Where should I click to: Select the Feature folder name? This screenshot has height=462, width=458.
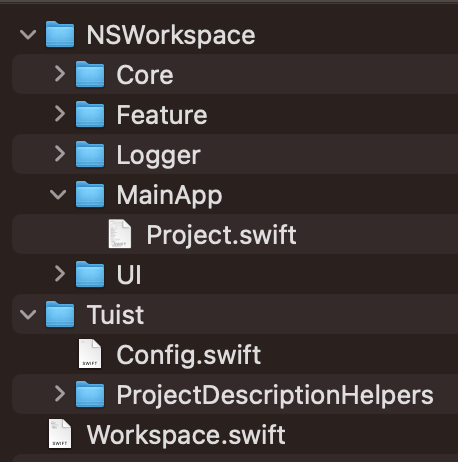(162, 115)
